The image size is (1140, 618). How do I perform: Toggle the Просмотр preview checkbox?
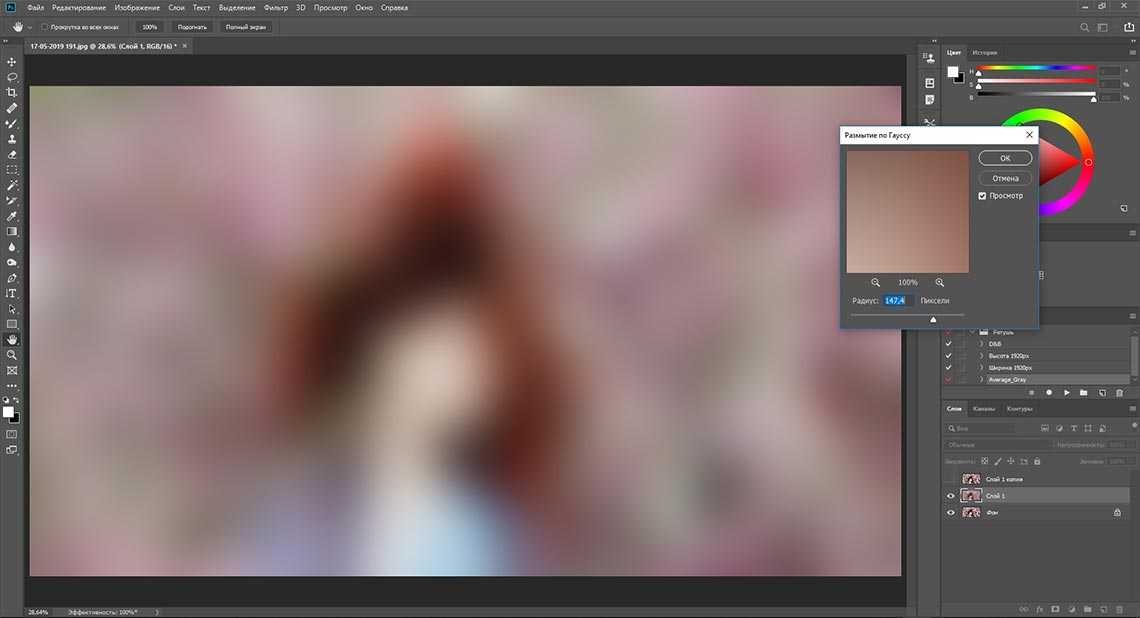pyautogui.click(x=983, y=196)
